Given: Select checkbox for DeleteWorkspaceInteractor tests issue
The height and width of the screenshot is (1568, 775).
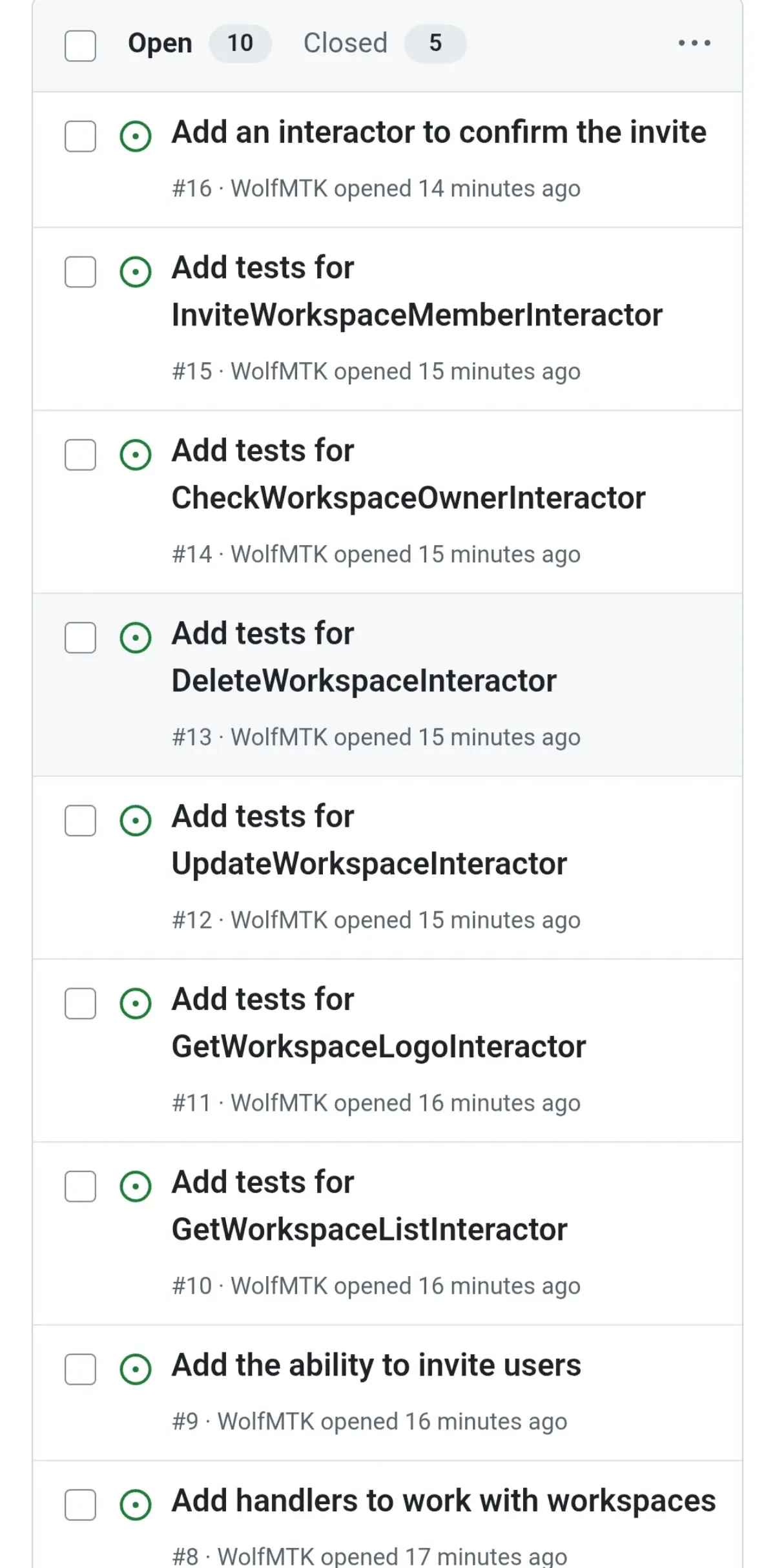Looking at the screenshot, I should pyautogui.click(x=80, y=637).
